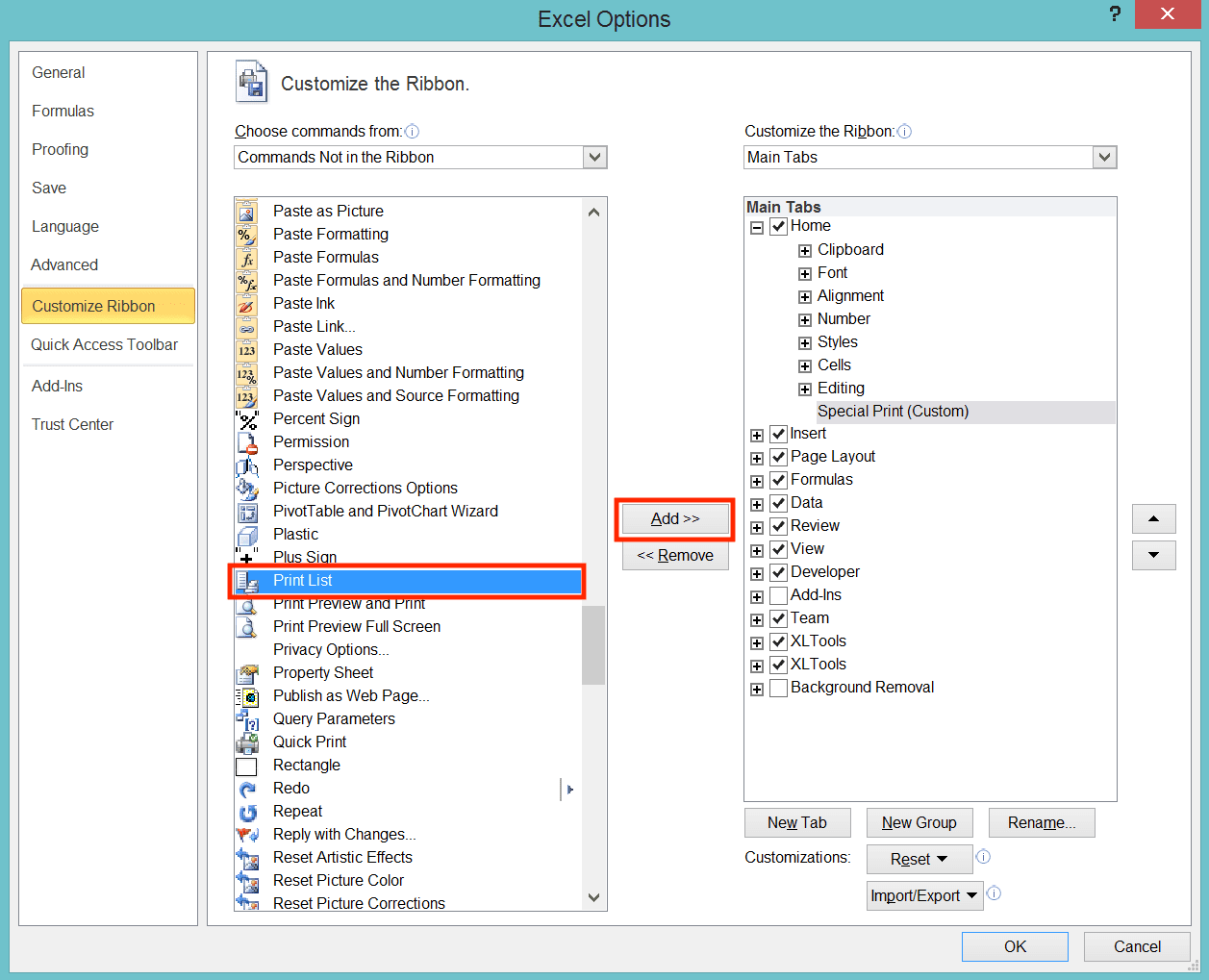The height and width of the screenshot is (980, 1209).
Task: Select the Paste Link icon
Action: pyautogui.click(x=247, y=327)
